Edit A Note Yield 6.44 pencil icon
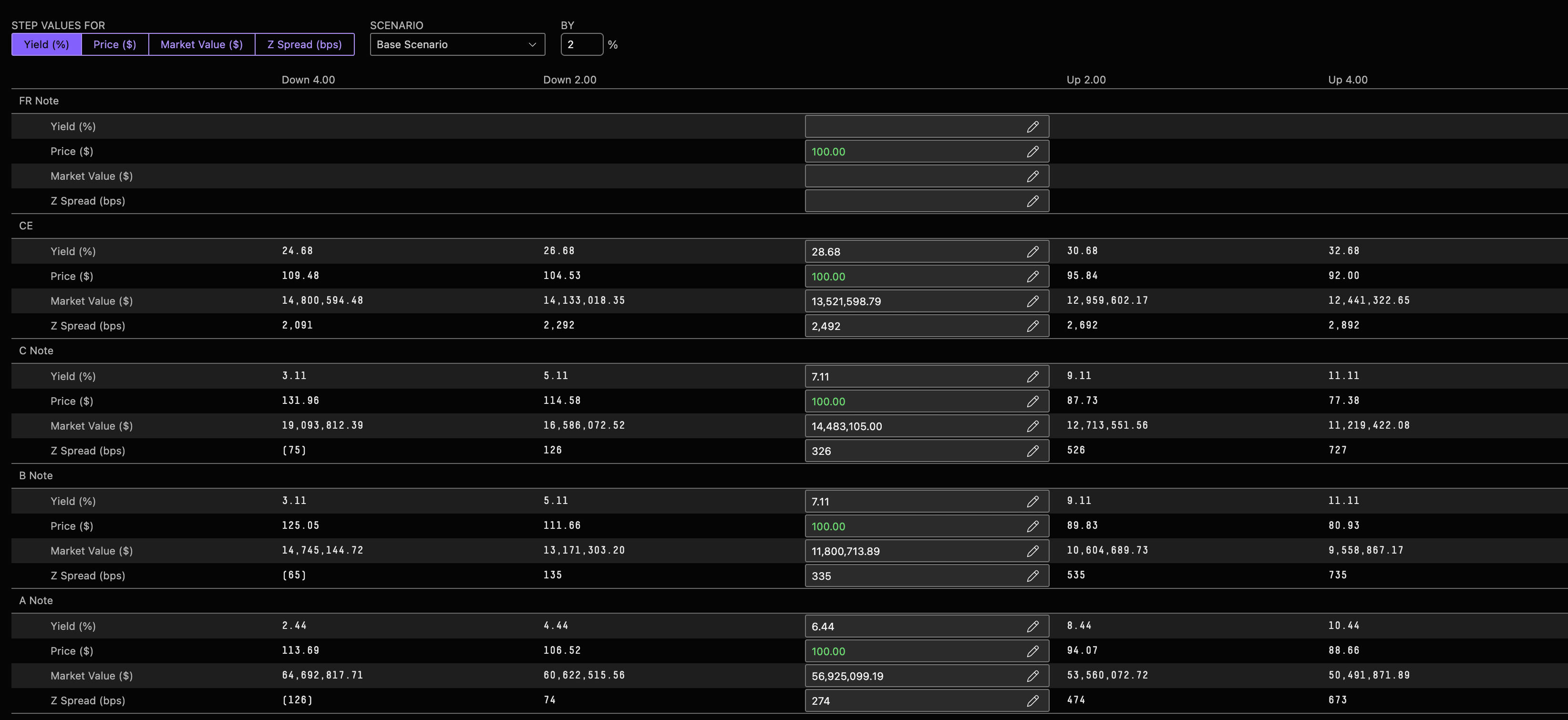This screenshot has width=1568, height=720. [x=1032, y=626]
